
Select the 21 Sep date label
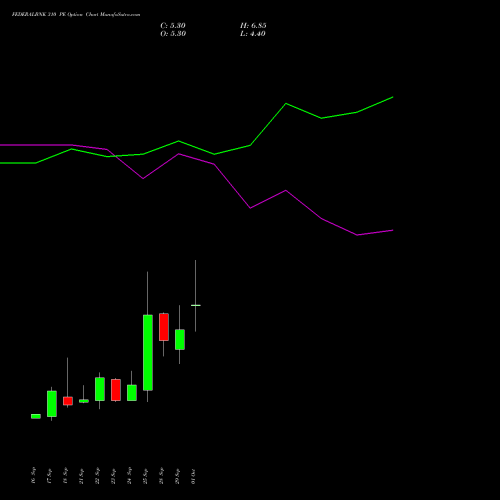pos(81,475)
